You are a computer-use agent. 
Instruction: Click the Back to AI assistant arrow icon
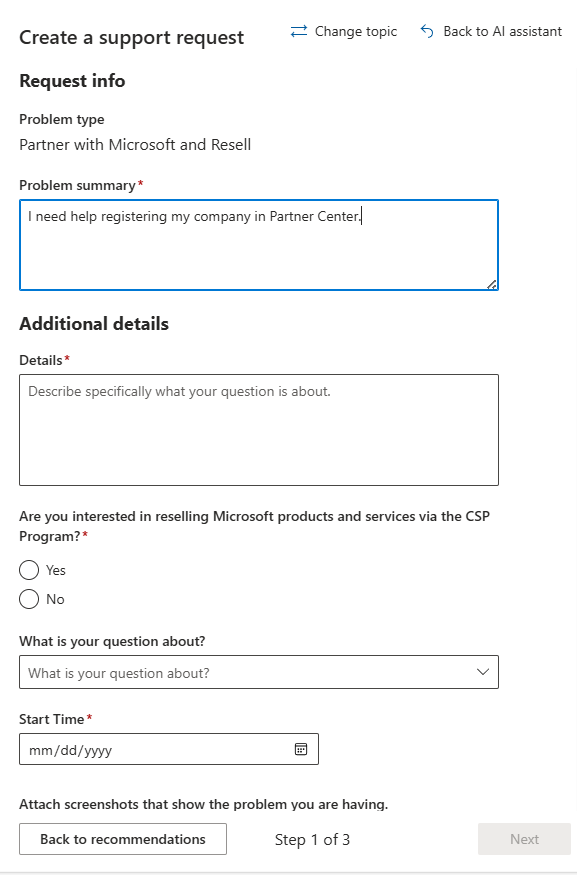pyautogui.click(x=427, y=31)
